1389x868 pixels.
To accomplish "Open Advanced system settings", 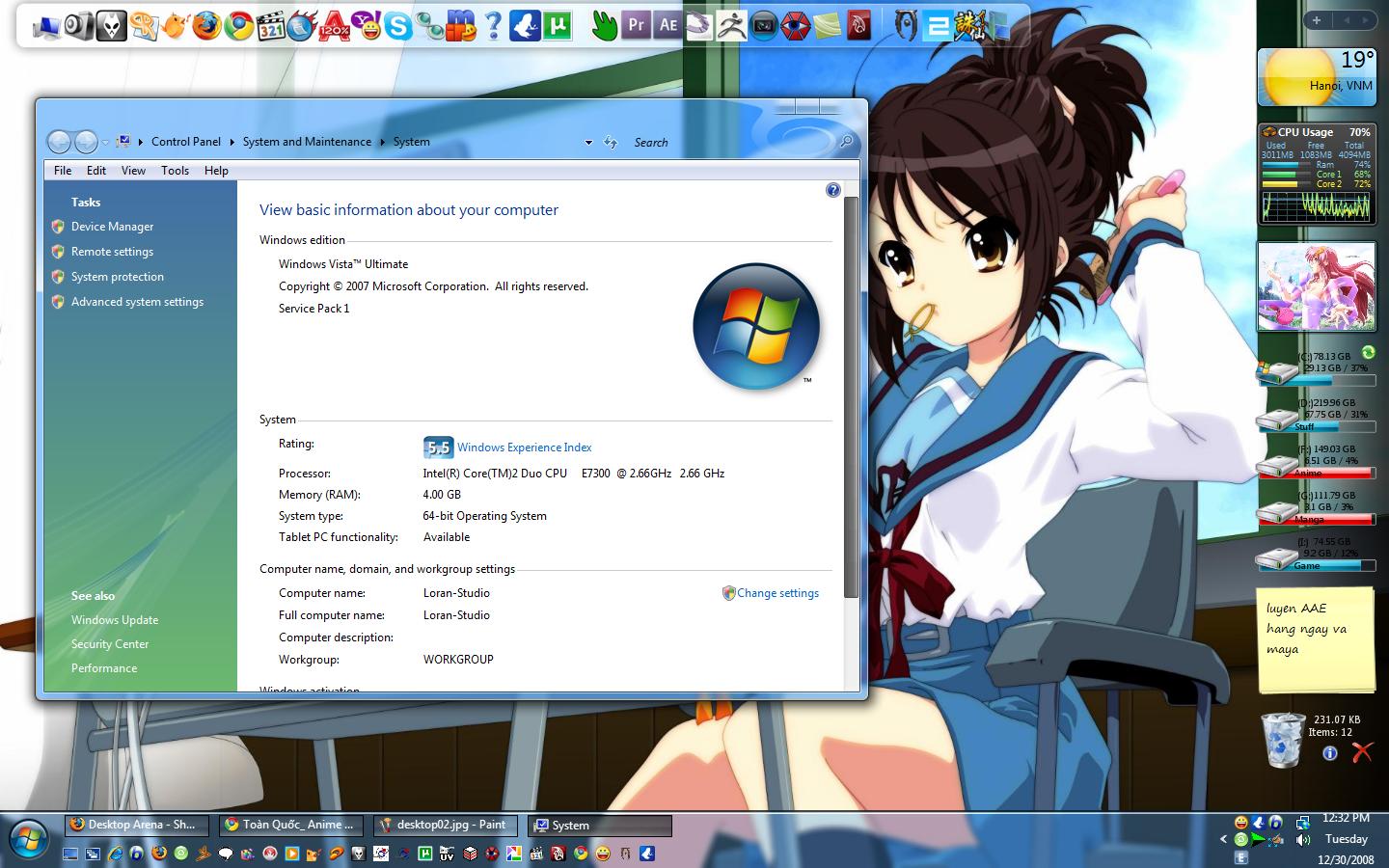I will pos(137,302).
